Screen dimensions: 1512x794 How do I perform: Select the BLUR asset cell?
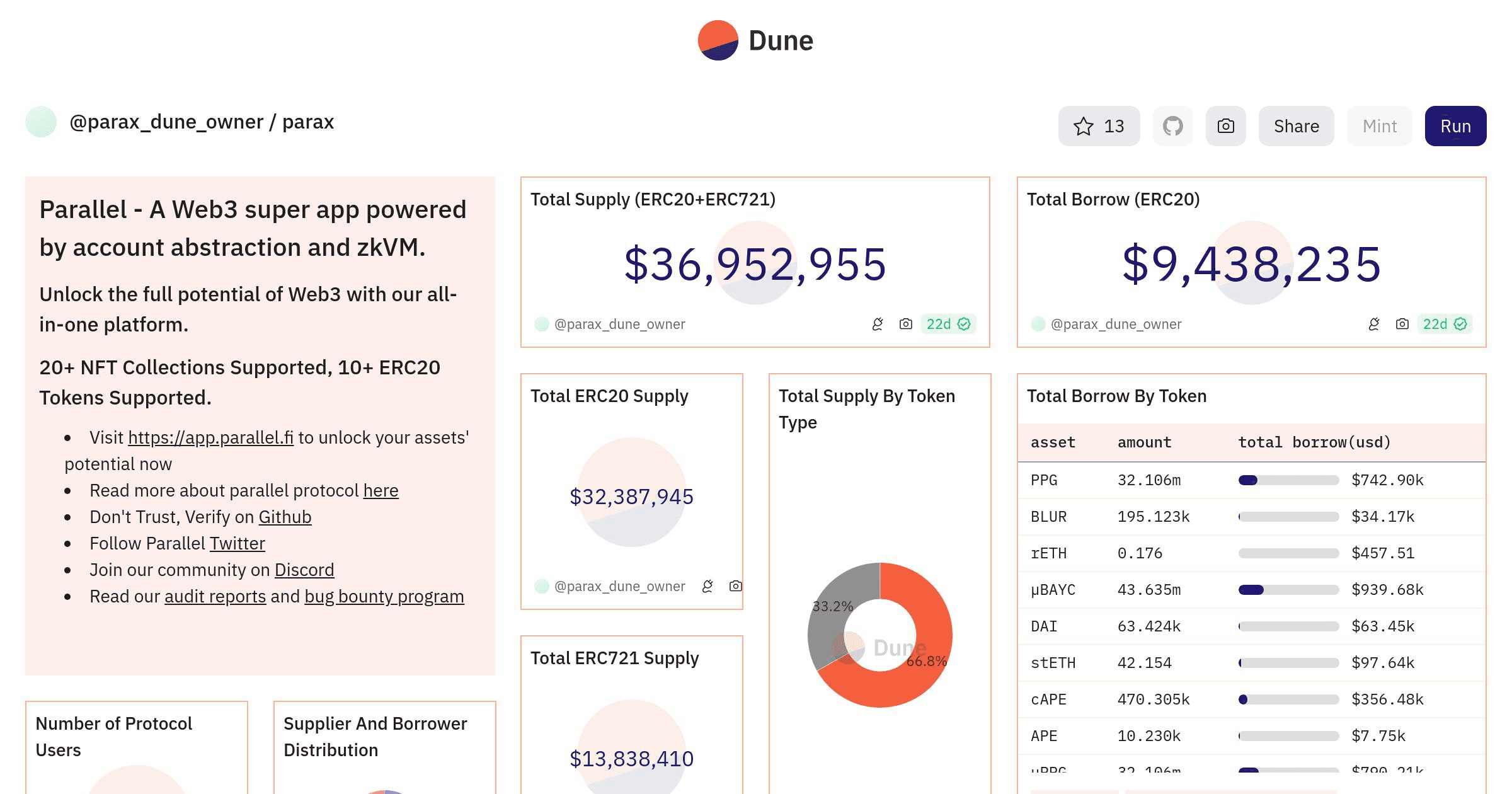pyautogui.click(x=1048, y=517)
